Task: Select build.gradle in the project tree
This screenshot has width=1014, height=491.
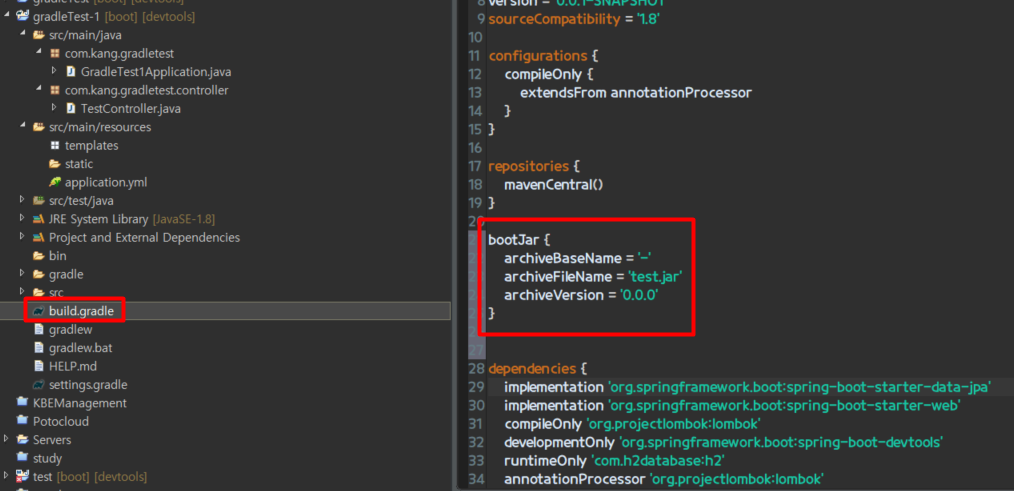Action: (x=81, y=311)
